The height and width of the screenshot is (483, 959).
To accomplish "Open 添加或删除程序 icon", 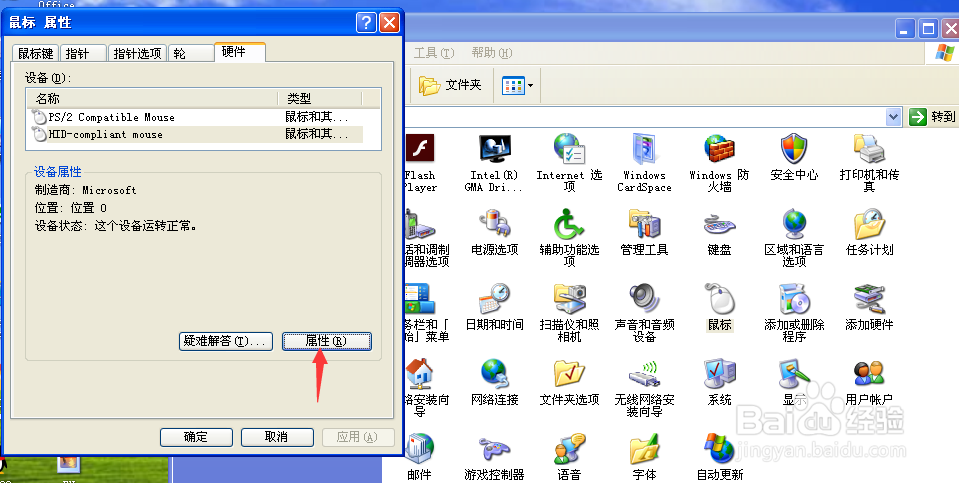I will coord(794,299).
